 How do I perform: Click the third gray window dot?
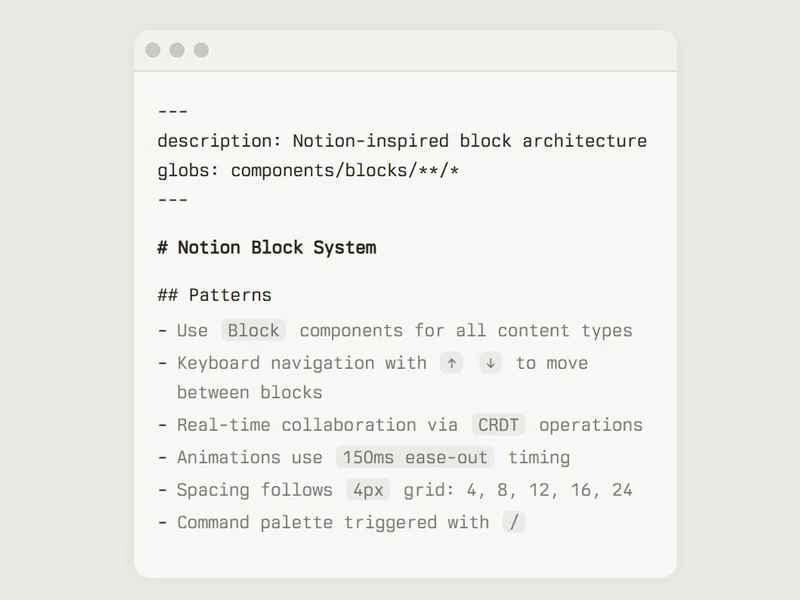[x=201, y=50]
